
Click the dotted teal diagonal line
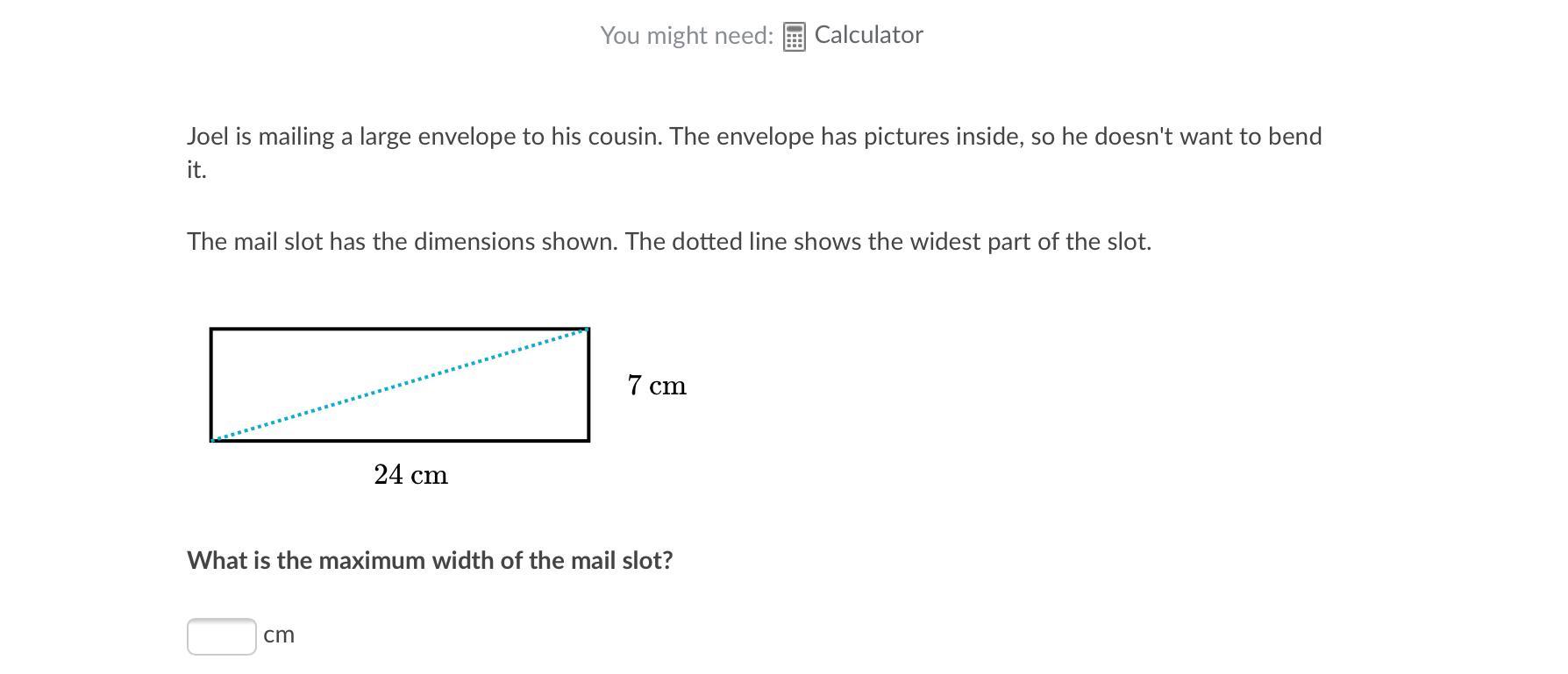pos(400,385)
